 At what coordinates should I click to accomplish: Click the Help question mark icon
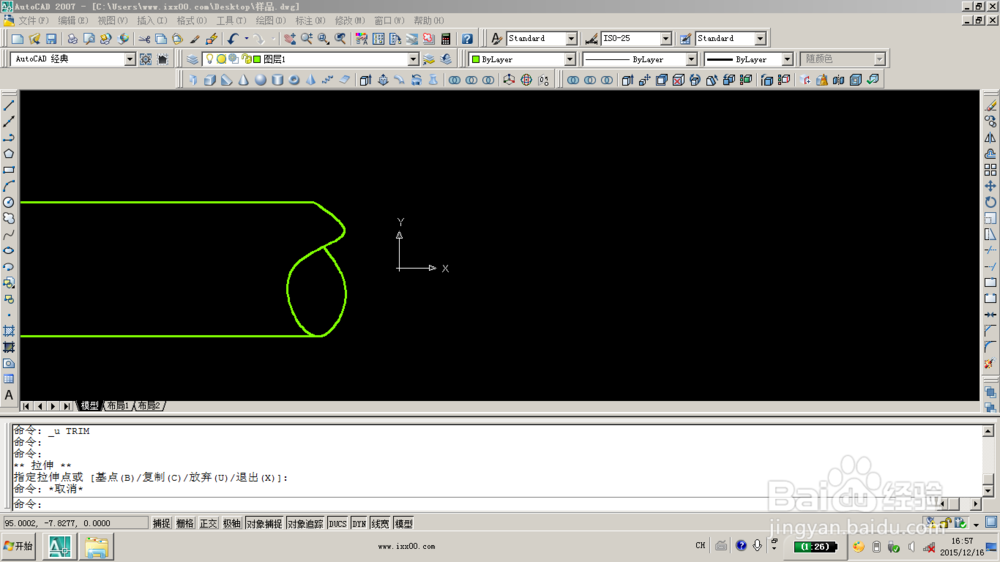(x=467, y=38)
